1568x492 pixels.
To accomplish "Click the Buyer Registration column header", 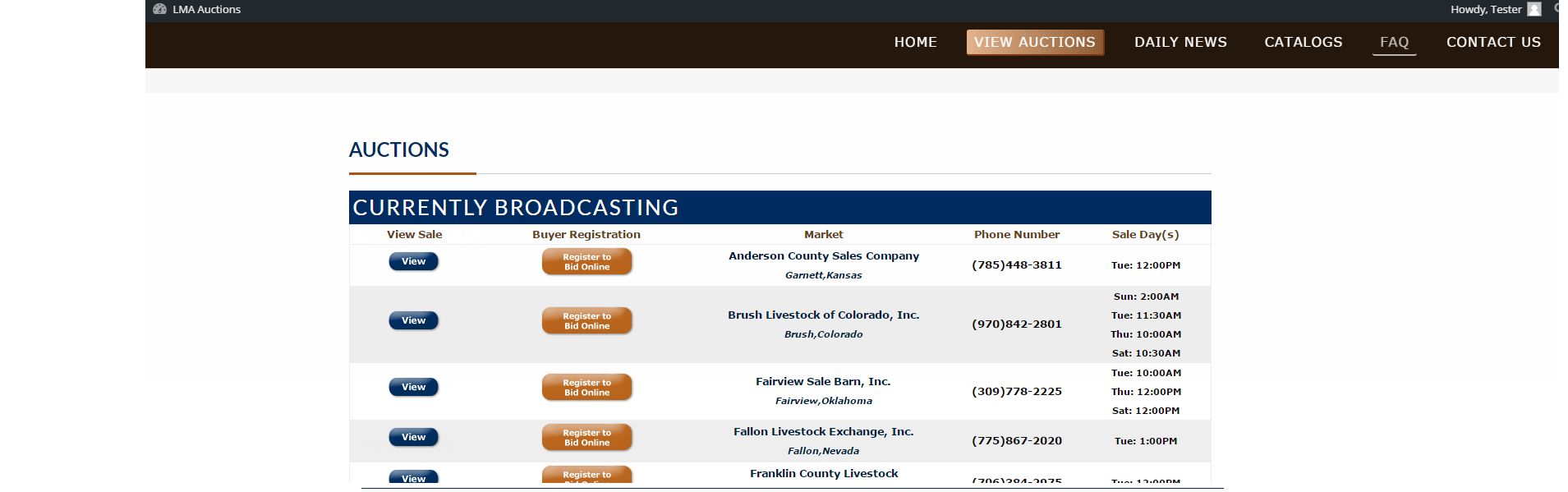I will tap(586, 235).
